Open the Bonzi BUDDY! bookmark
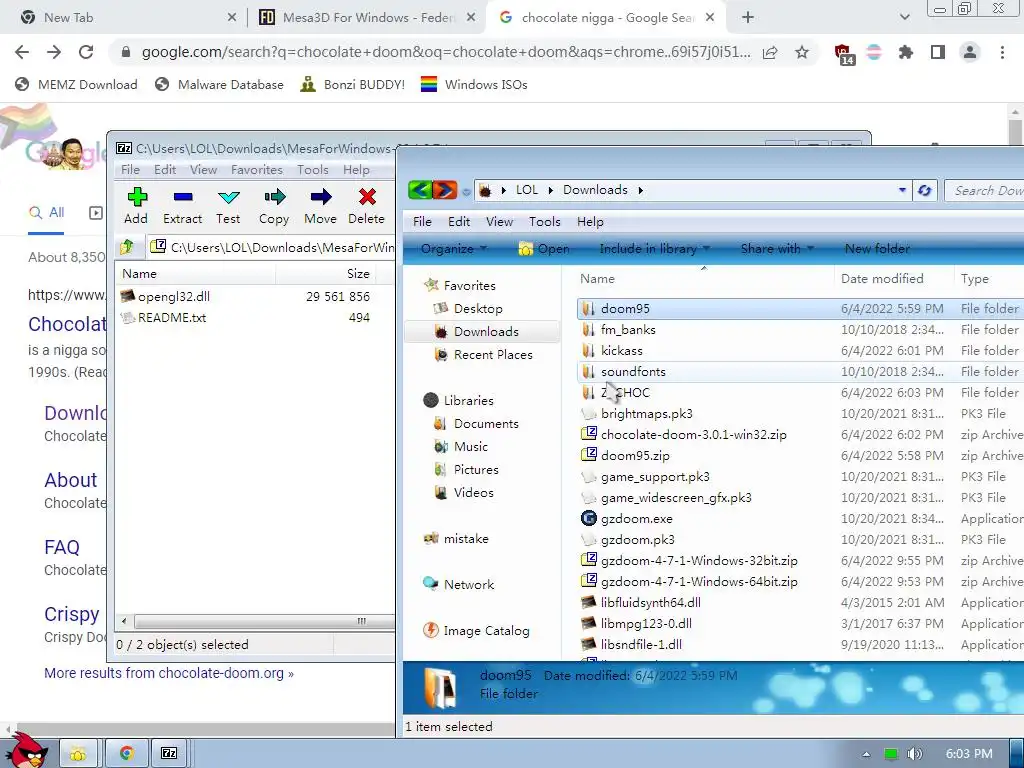 click(353, 84)
